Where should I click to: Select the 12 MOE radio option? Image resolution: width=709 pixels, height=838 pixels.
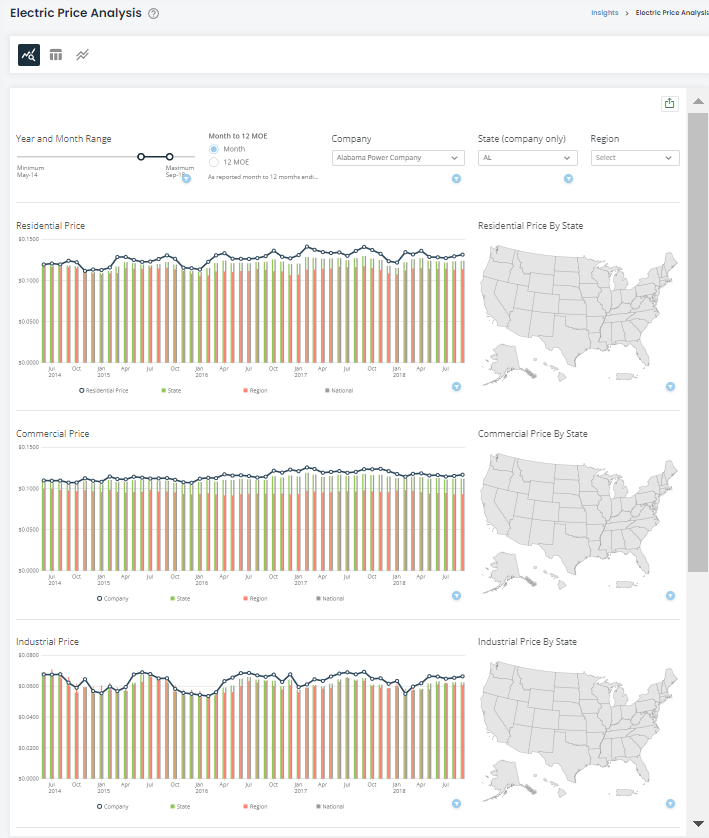pyautogui.click(x=214, y=162)
